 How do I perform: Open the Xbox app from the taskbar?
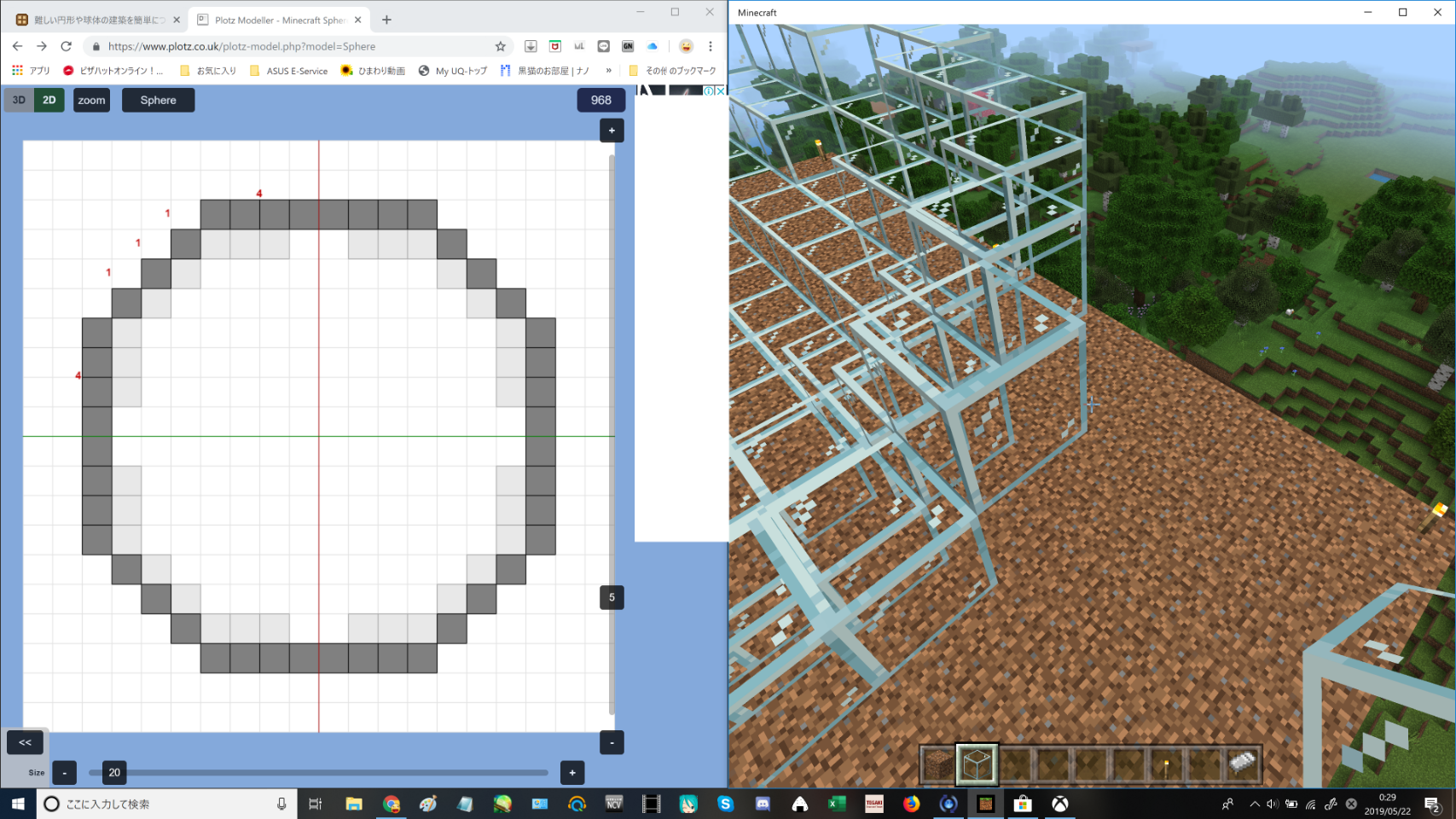(x=1060, y=804)
